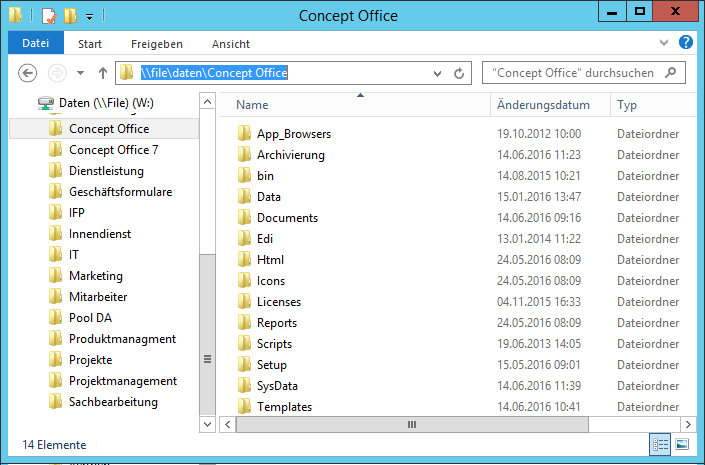Switch to Large icons view
The image size is (705, 465).
682,444
